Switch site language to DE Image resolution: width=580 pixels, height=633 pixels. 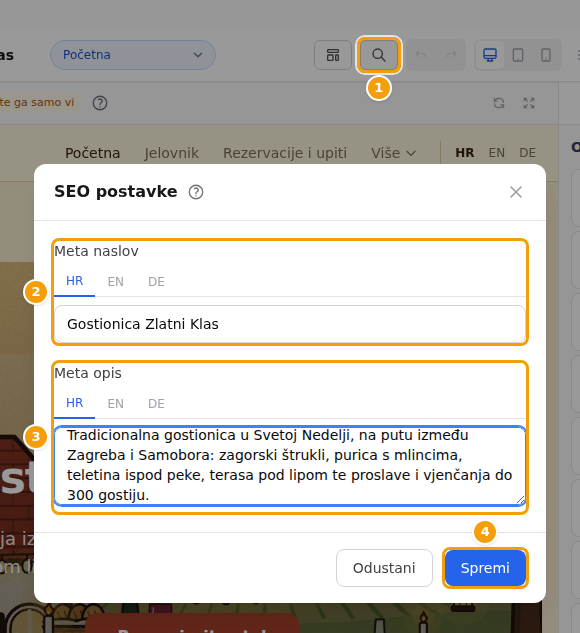[x=528, y=153]
